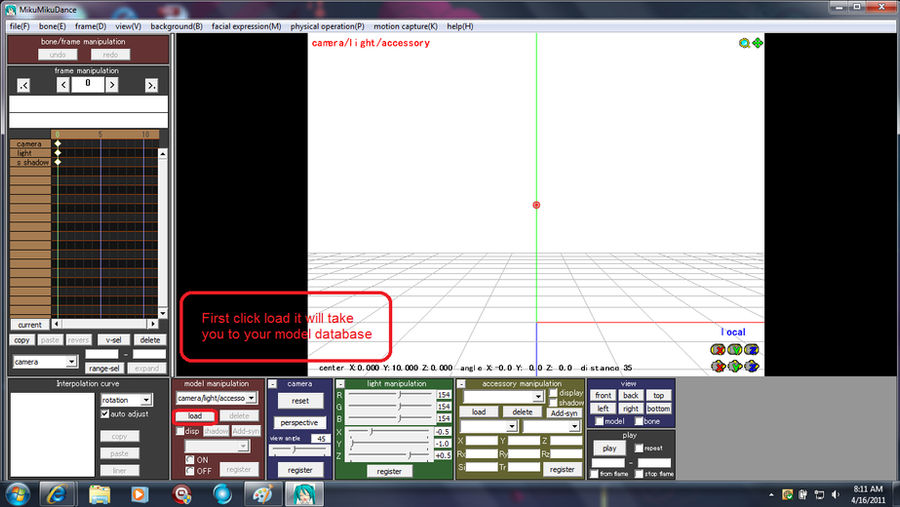Screen dimensions: 900x507
Task: Jump to last frame with '>.' button
Action: [151, 86]
